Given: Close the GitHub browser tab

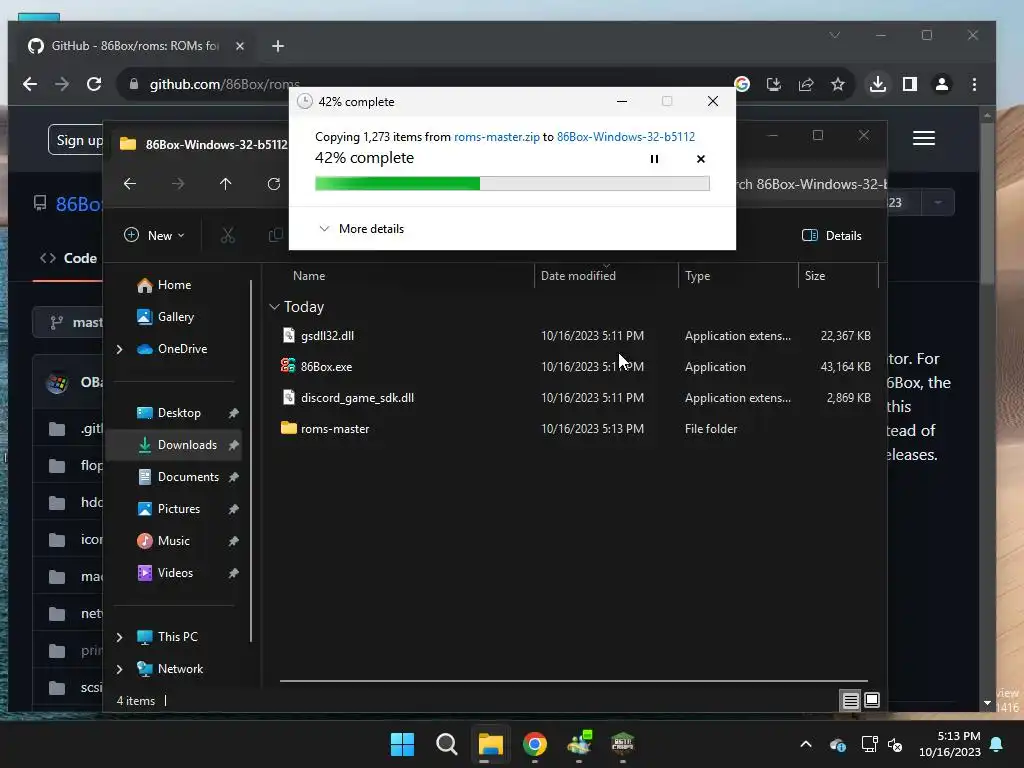Looking at the screenshot, I should click(x=240, y=46).
